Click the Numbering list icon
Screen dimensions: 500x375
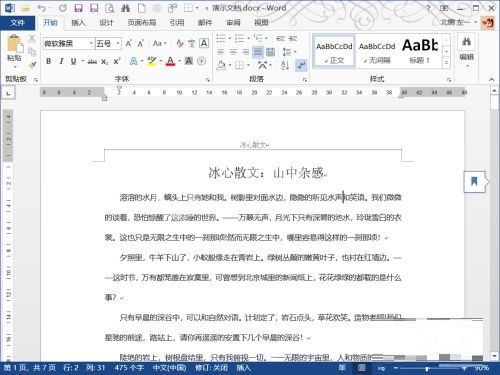click(x=239, y=38)
